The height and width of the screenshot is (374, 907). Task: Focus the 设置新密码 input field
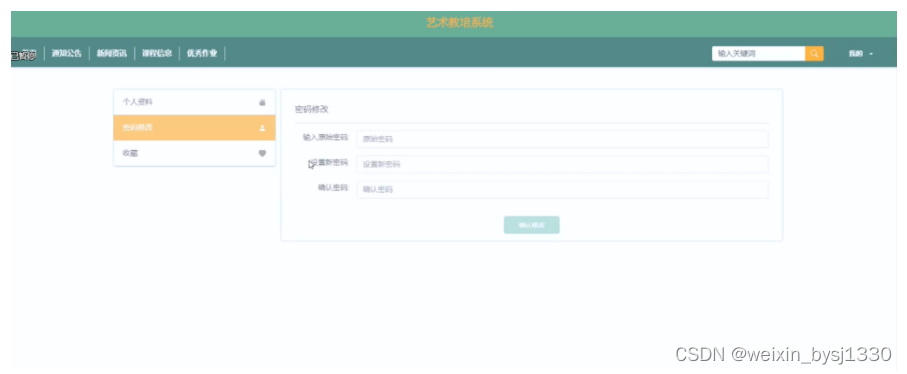tap(562, 164)
